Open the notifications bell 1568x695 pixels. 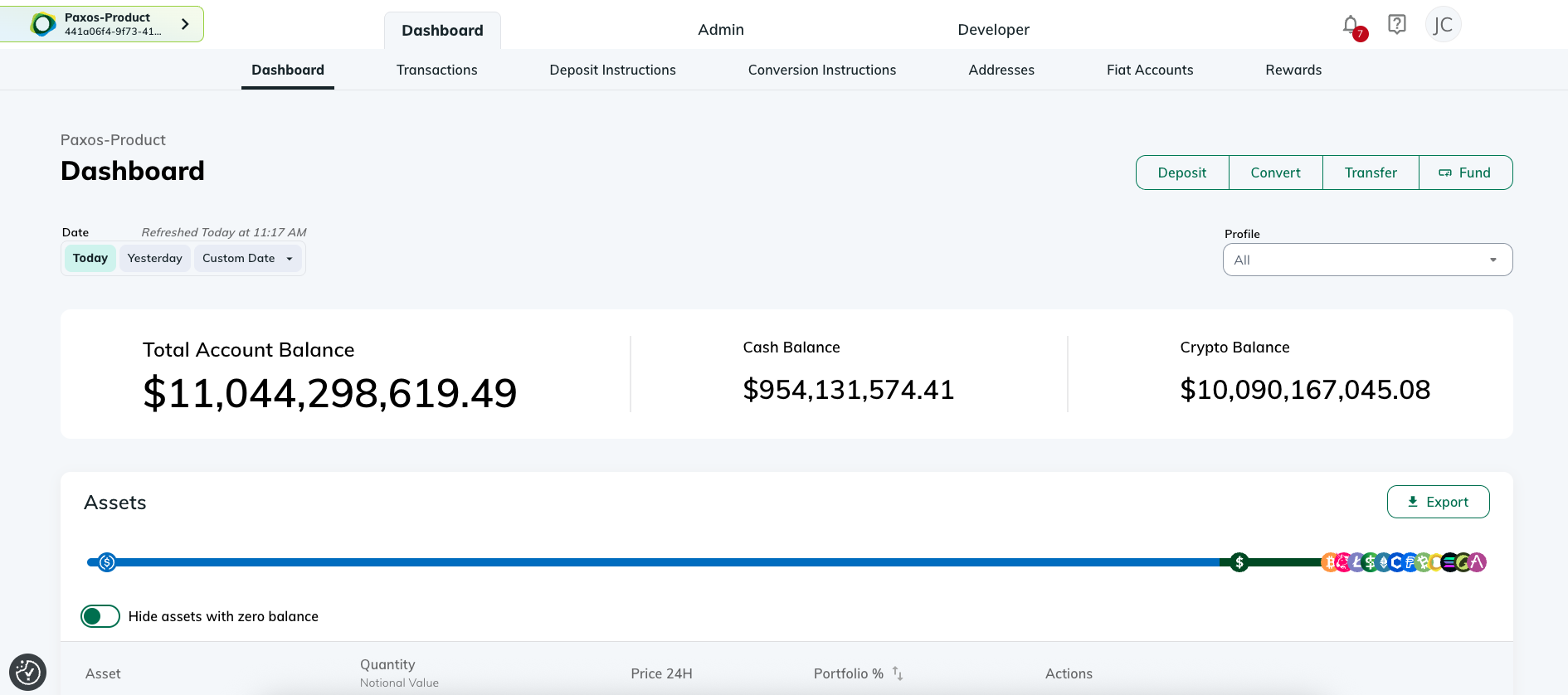point(1351,27)
